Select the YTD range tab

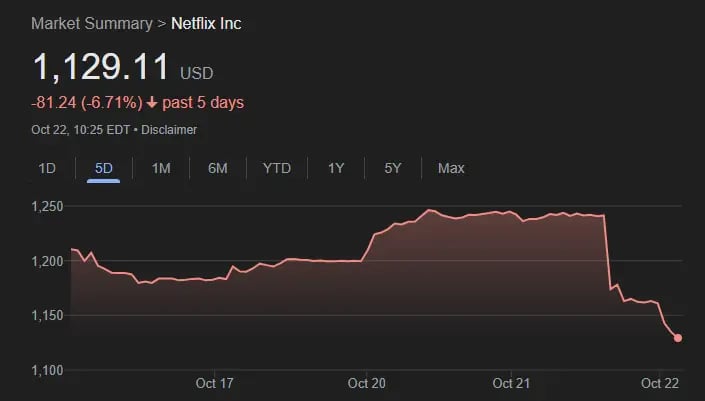coord(276,168)
